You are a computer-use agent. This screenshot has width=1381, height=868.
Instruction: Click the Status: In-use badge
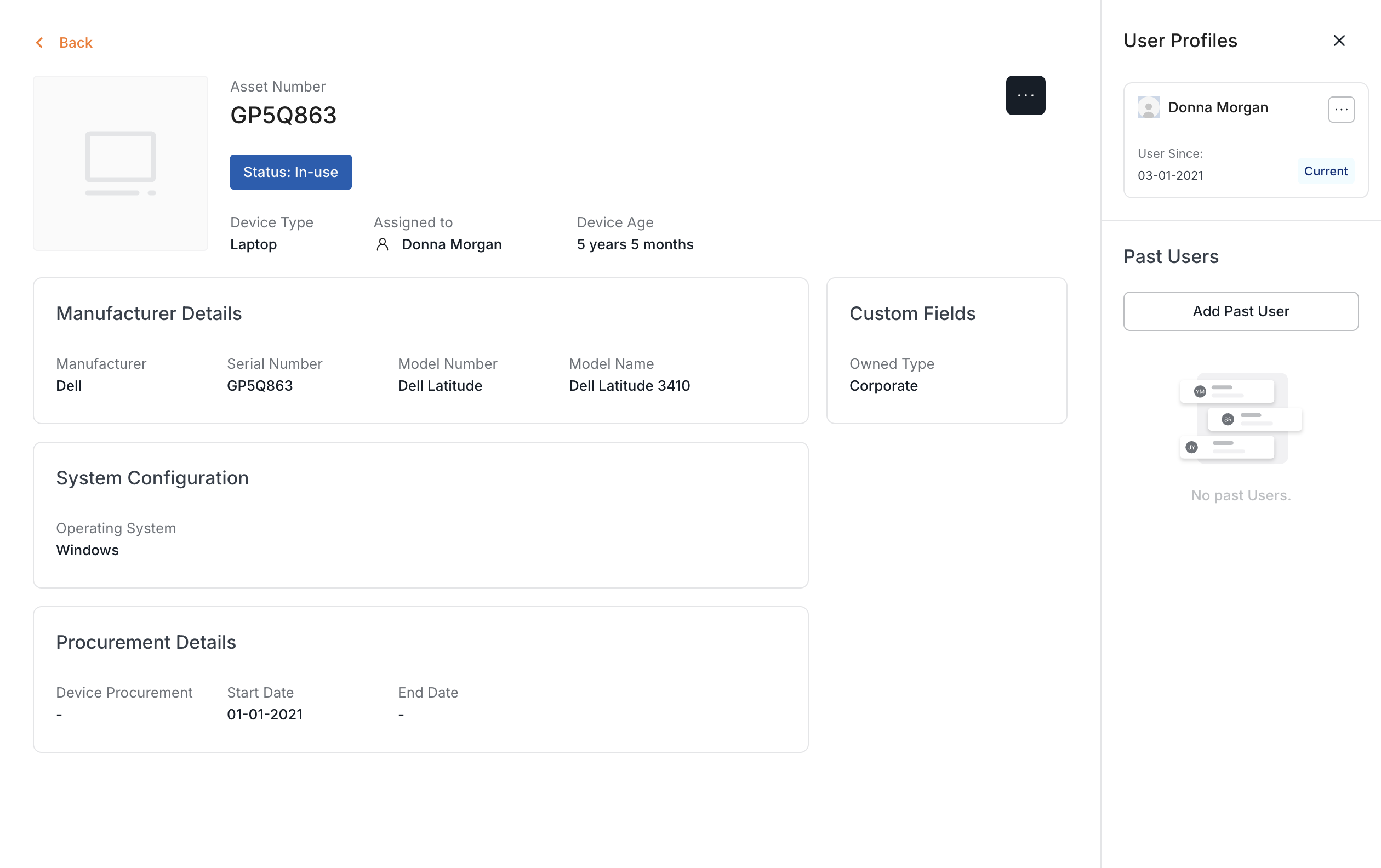pyautogui.click(x=291, y=172)
